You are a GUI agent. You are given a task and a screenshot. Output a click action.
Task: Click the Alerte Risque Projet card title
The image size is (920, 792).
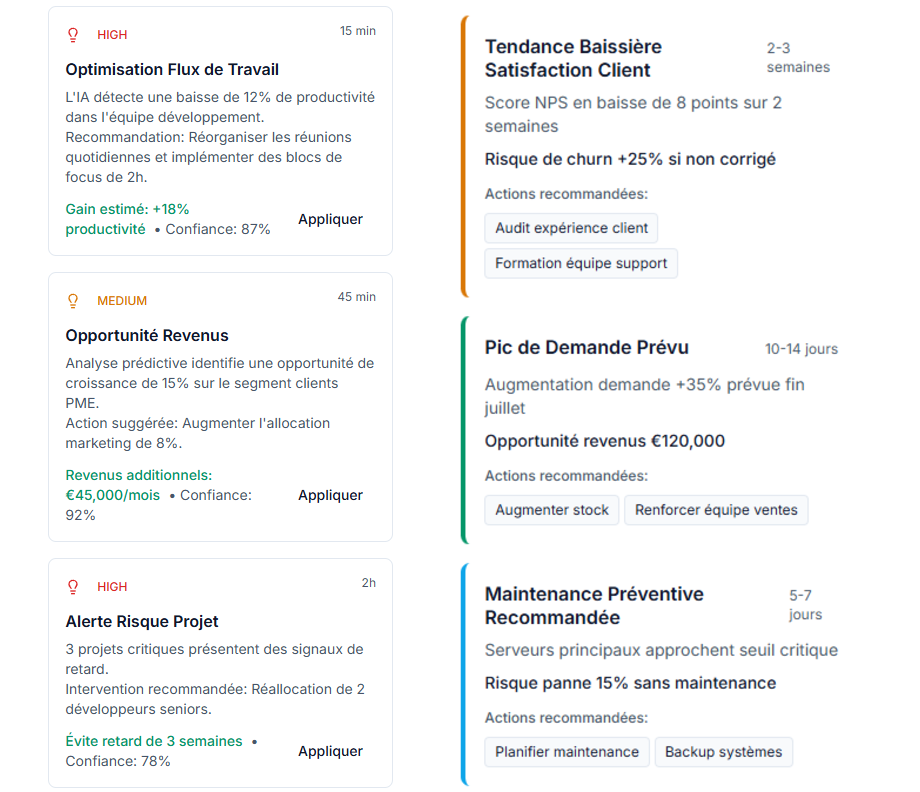(x=142, y=621)
